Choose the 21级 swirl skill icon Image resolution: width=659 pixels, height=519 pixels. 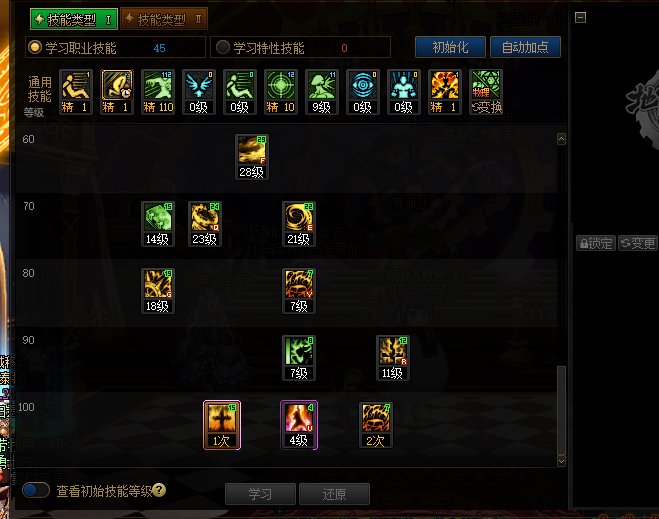(298, 224)
